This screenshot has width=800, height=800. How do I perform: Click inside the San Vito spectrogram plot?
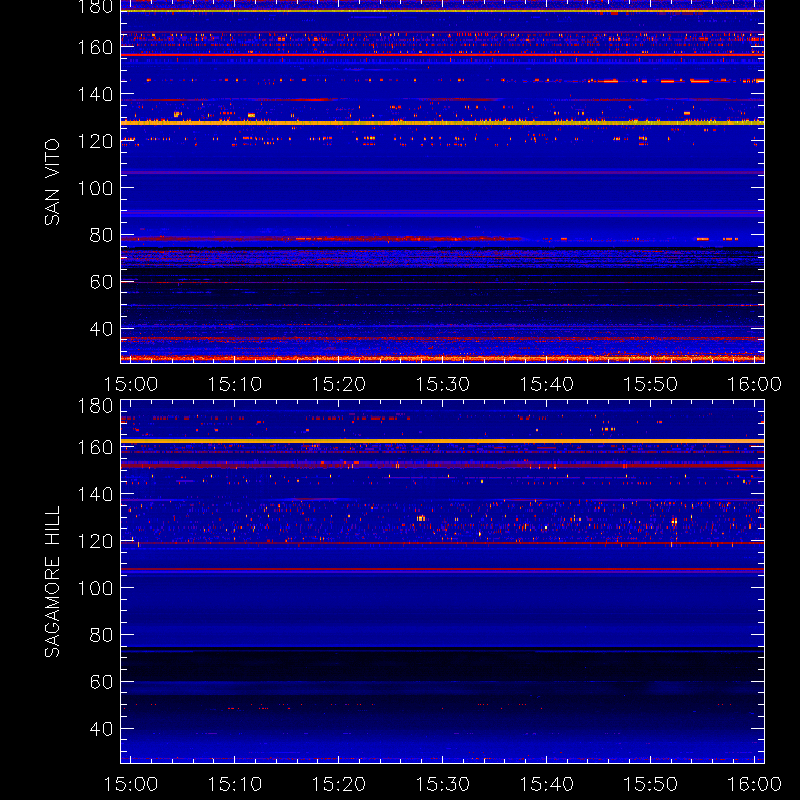pyautogui.click(x=442, y=182)
